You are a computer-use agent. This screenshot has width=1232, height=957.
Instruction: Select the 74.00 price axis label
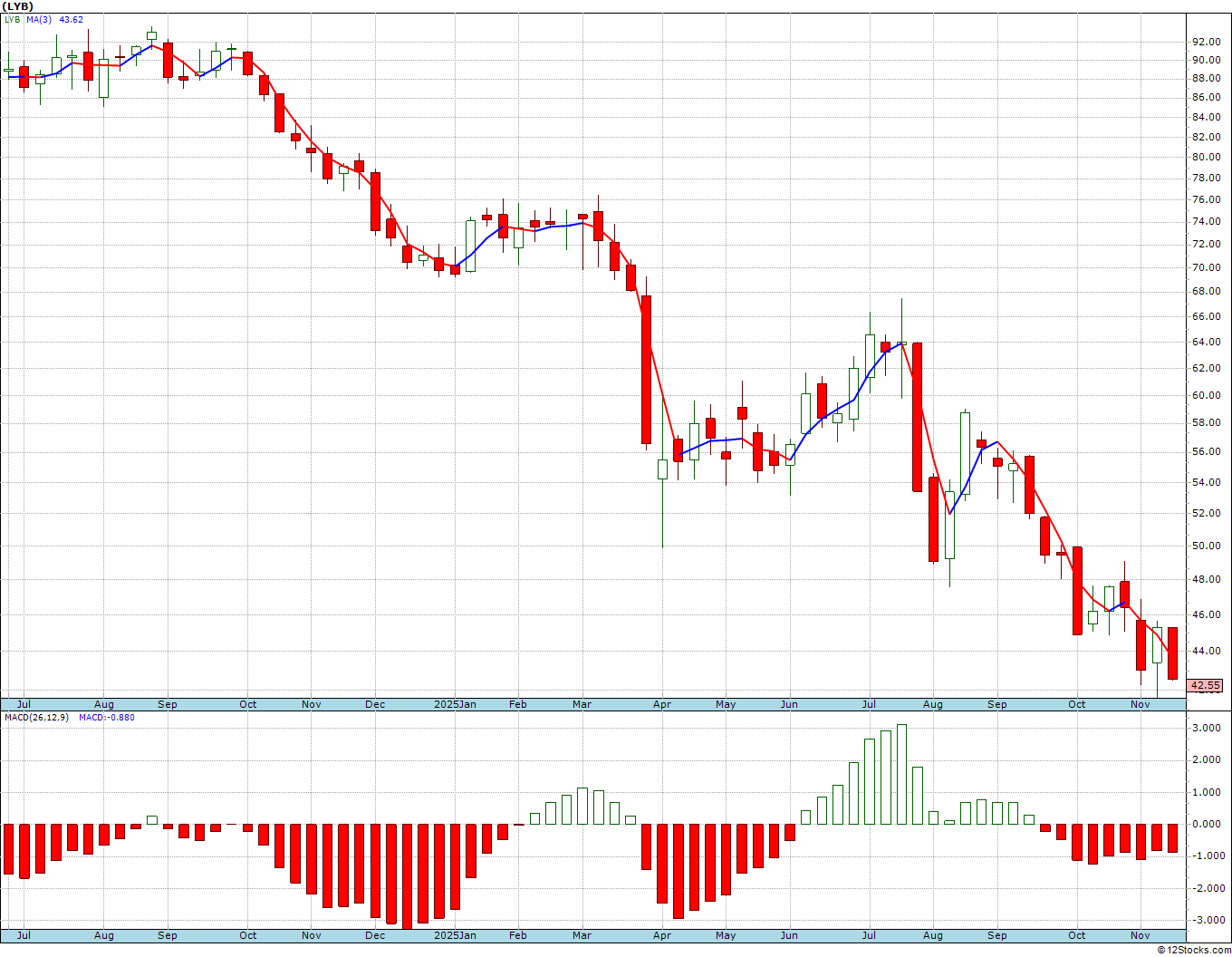pyautogui.click(x=1205, y=221)
